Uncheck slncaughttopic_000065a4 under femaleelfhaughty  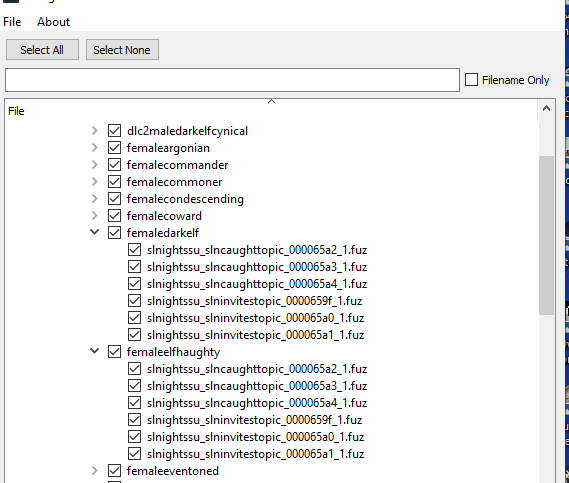(134, 403)
